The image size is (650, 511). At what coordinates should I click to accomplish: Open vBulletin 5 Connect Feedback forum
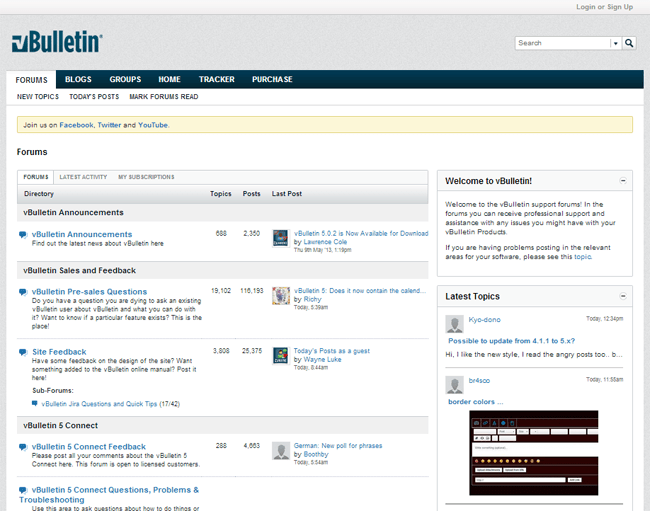click(89, 447)
